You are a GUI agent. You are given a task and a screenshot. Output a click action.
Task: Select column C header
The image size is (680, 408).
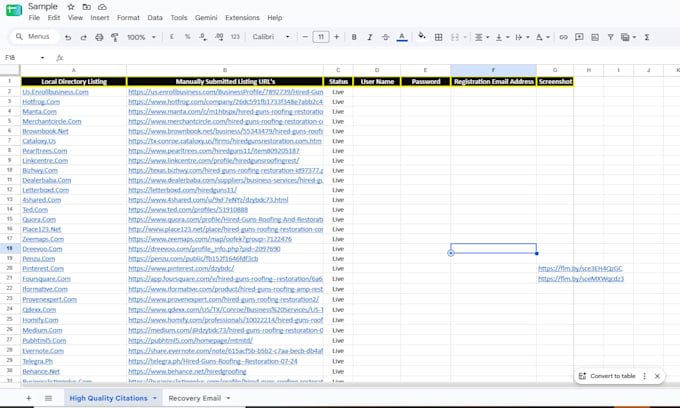pos(338,70)
